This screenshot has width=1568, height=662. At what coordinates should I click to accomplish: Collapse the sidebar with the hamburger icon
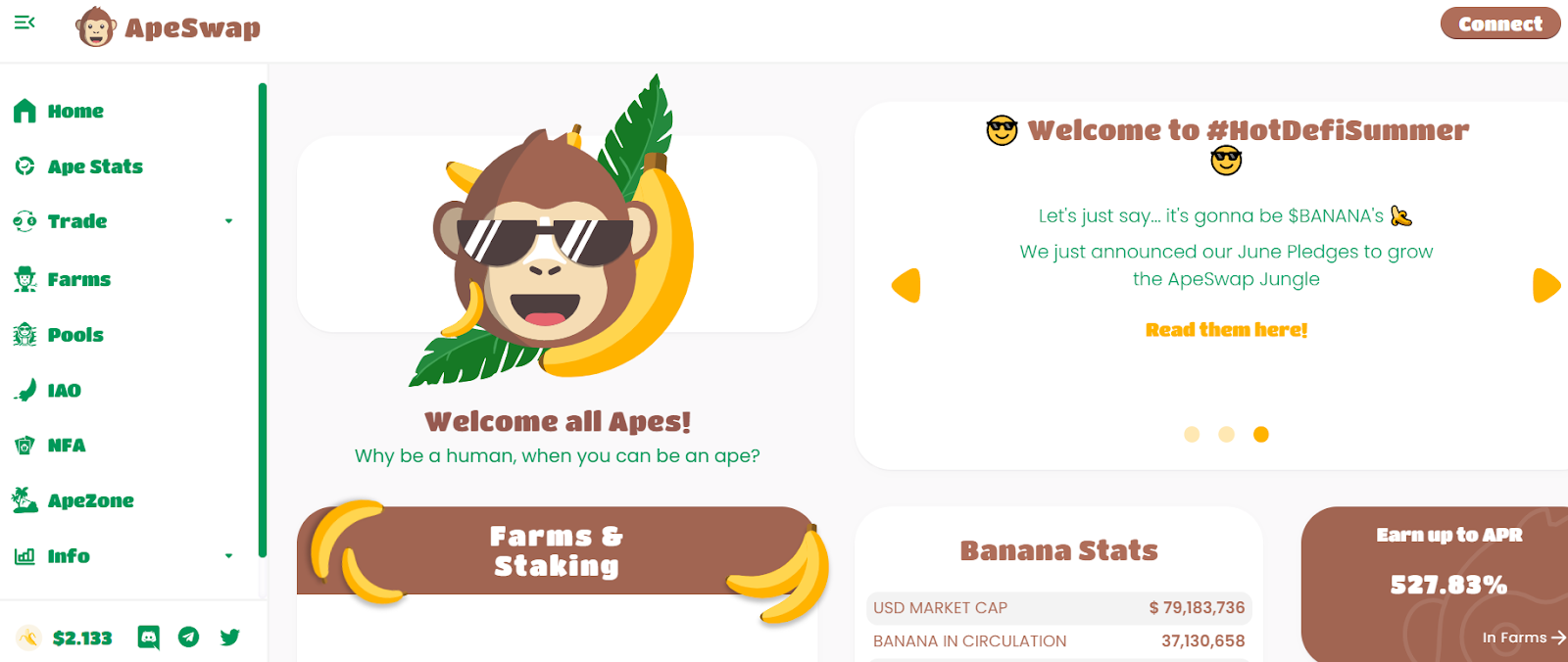pos(24,22)
